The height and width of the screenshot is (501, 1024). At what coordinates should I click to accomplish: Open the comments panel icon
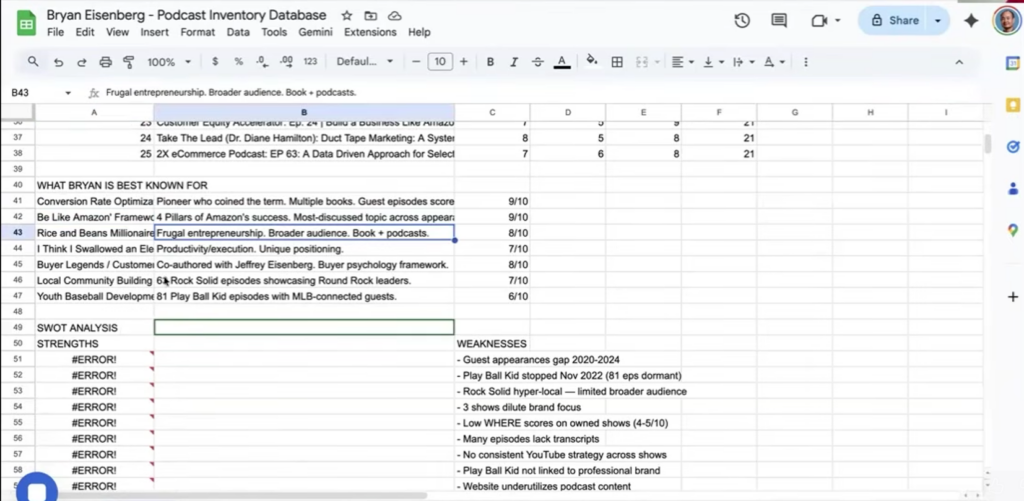(779, 21)
